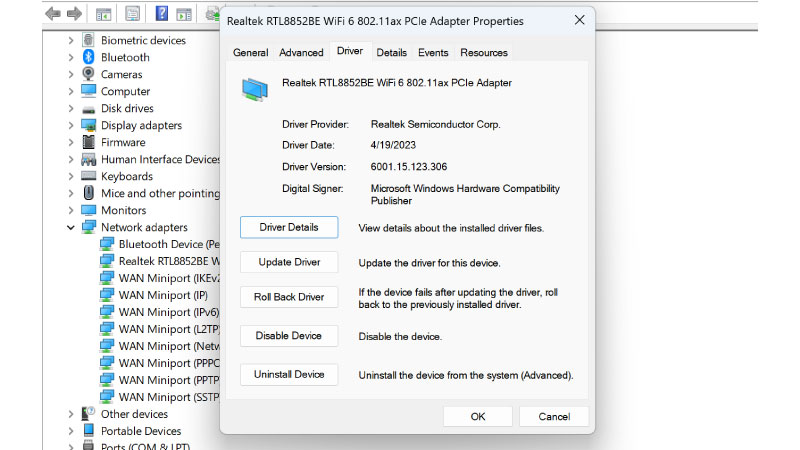Screen dimensions: 800x450
Task: Click the Keyboards category icon
Action: (89, 177)
